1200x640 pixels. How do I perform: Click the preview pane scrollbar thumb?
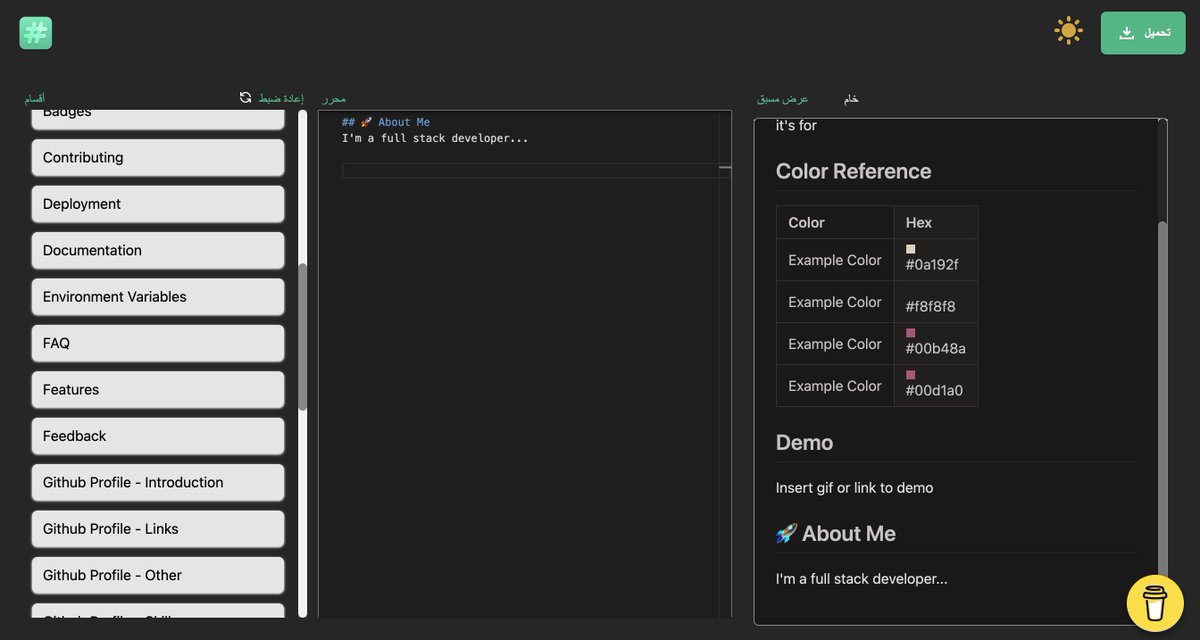[1162, 400]
